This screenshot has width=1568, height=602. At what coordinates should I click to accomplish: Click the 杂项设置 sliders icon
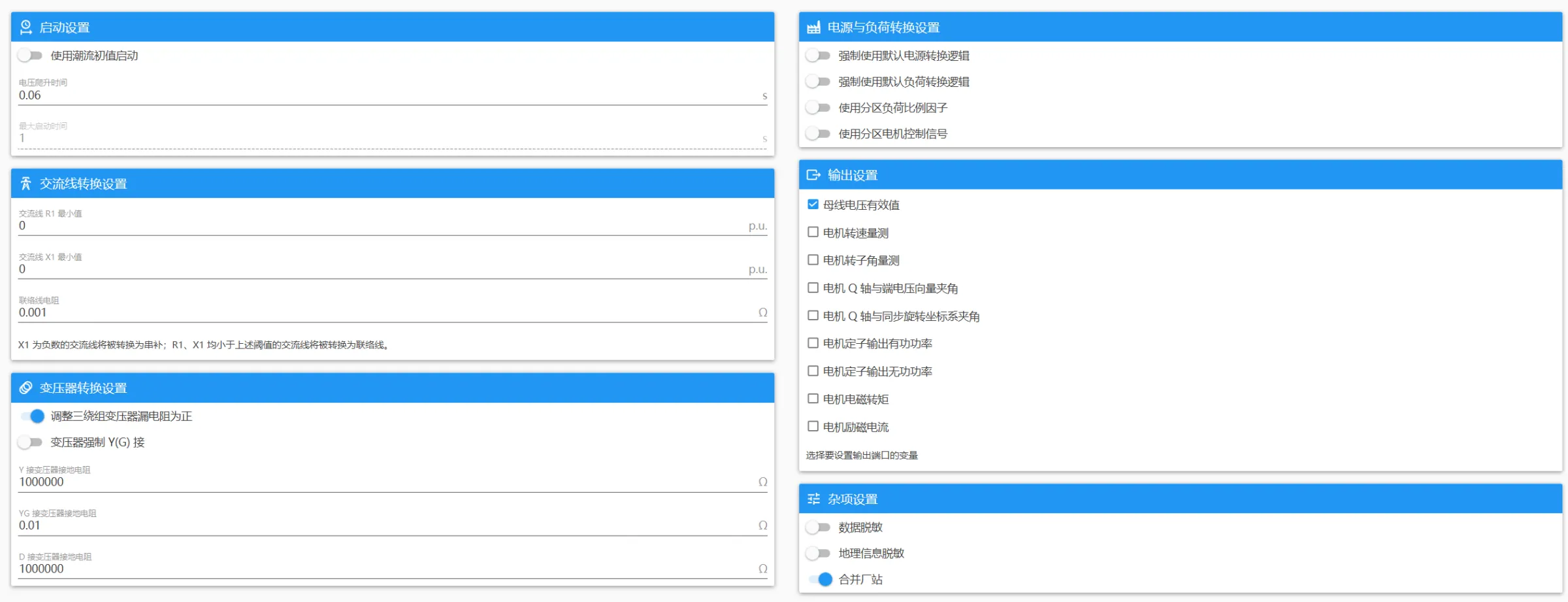pos(813,499)
